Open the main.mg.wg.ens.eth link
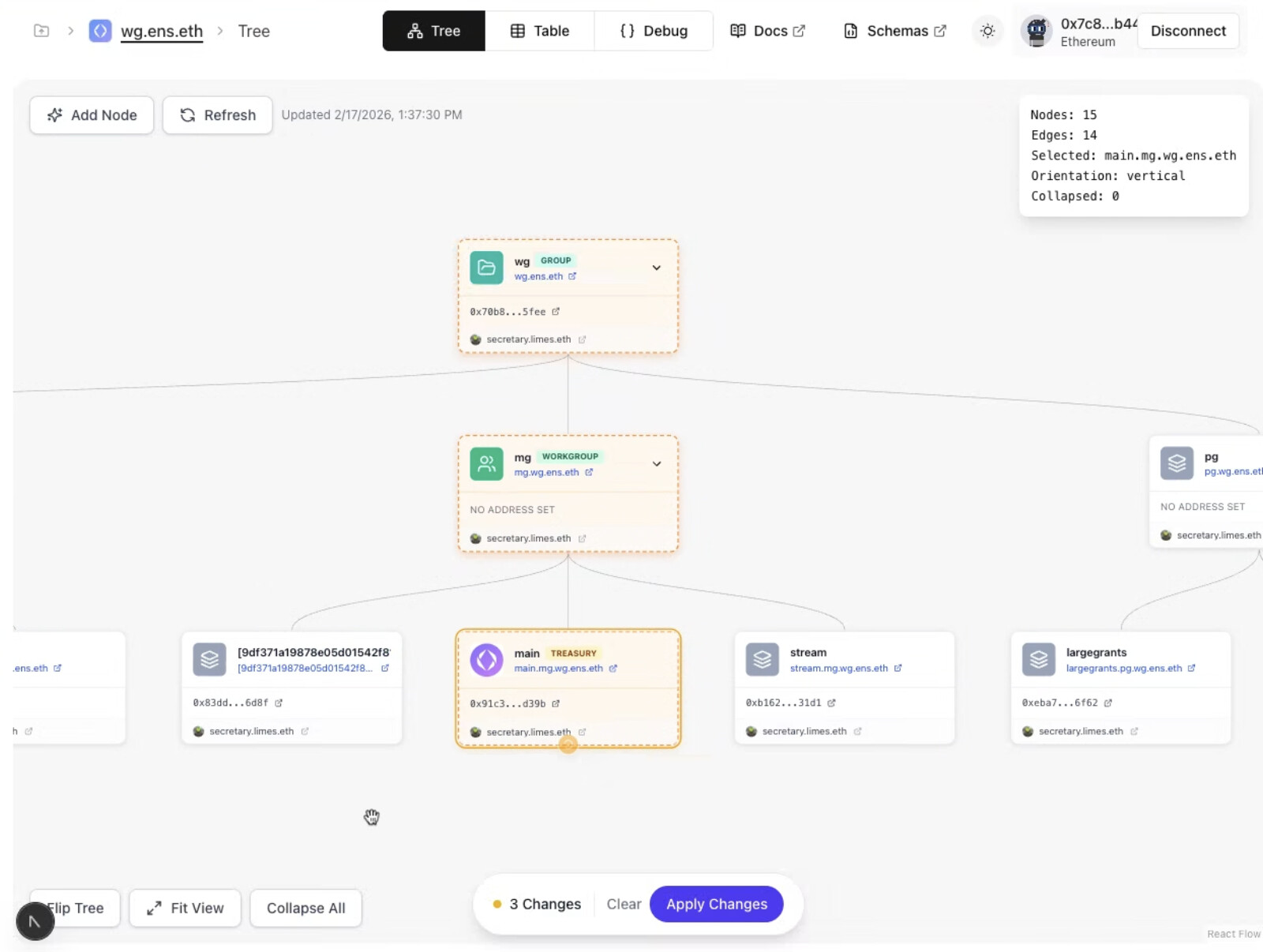 tap(558, 669)
